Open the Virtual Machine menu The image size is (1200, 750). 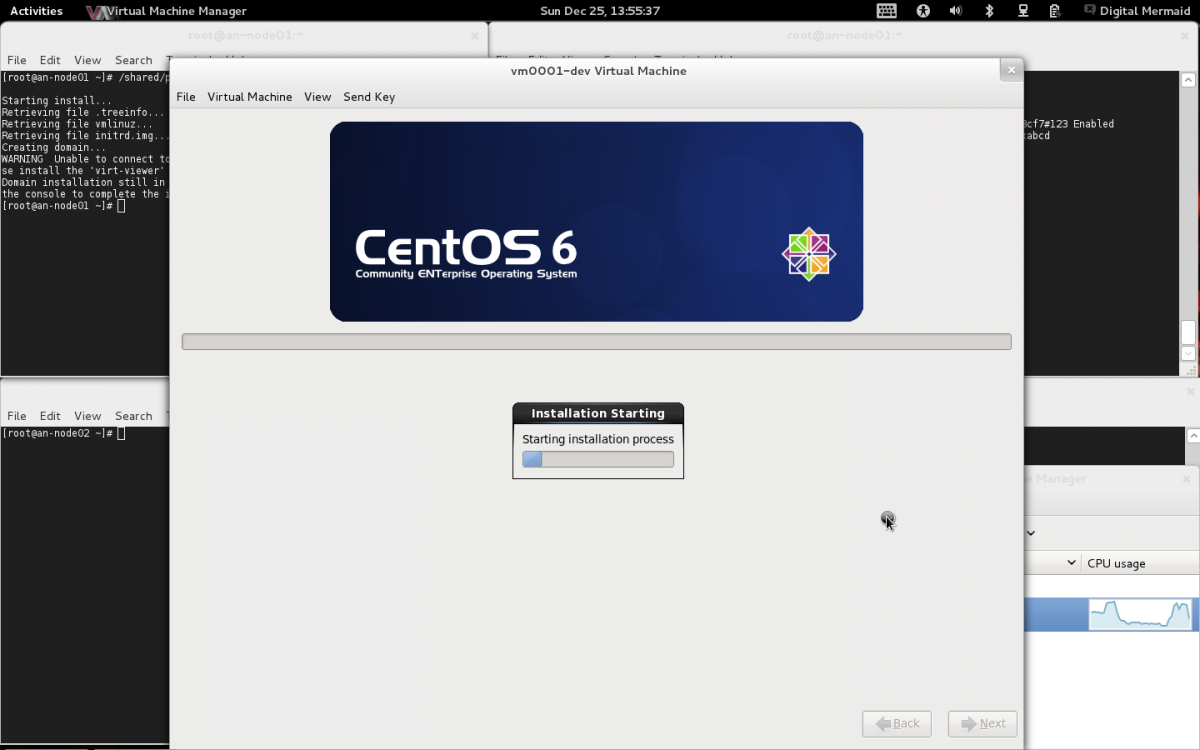pos(249,97)
